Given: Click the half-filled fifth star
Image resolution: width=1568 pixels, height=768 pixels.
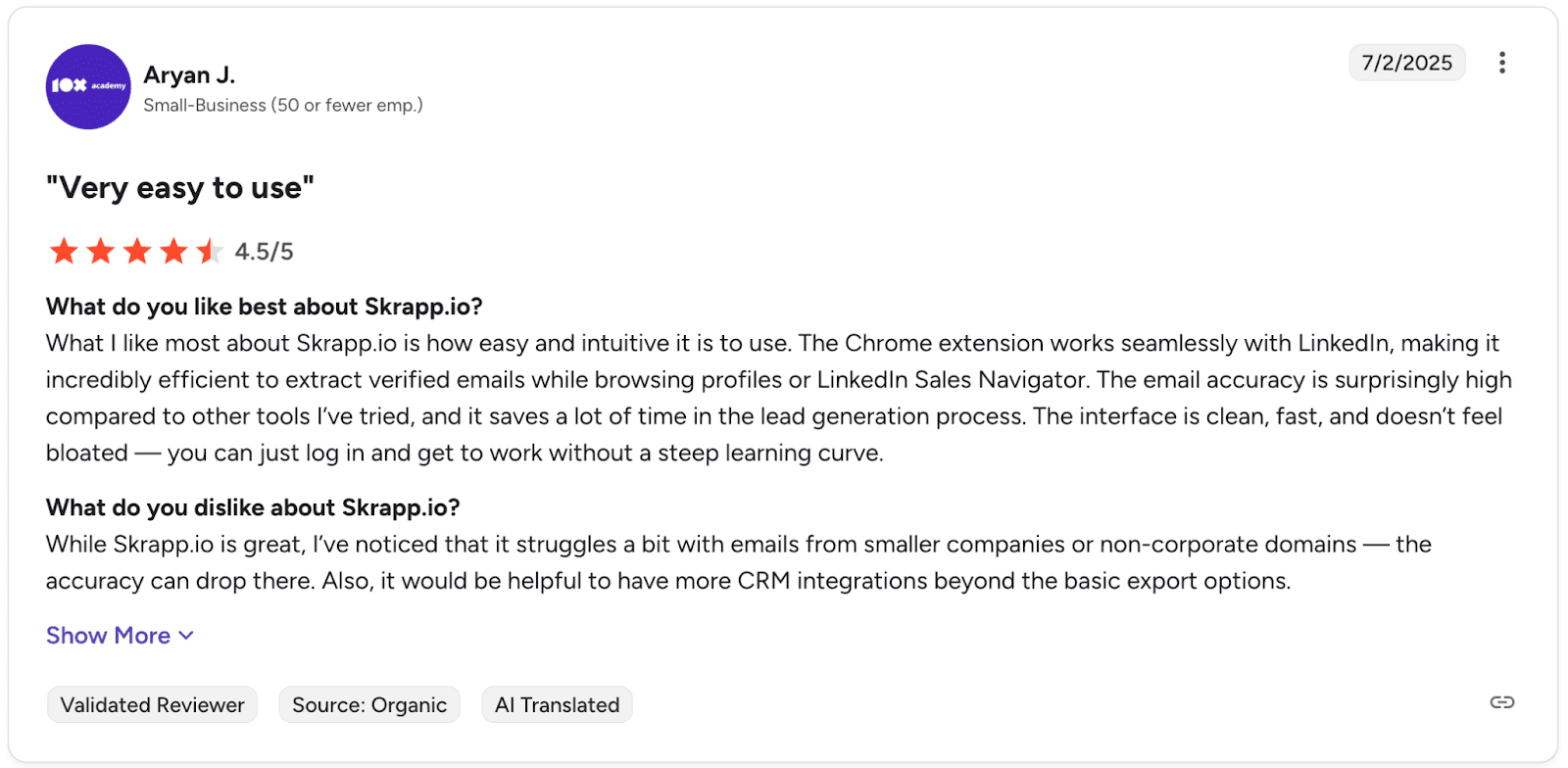Looking at the screenshot, I should (x=209, y=252).
